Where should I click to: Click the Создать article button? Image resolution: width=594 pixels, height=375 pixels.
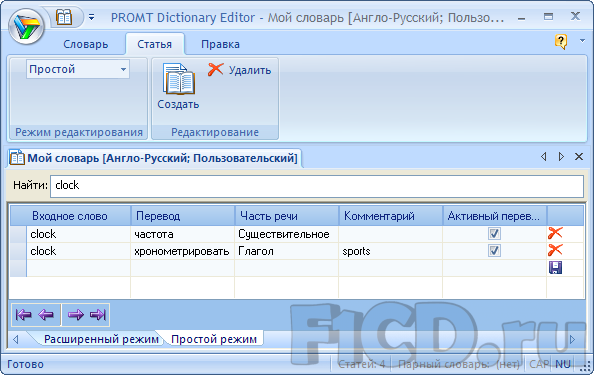[178, 87]
